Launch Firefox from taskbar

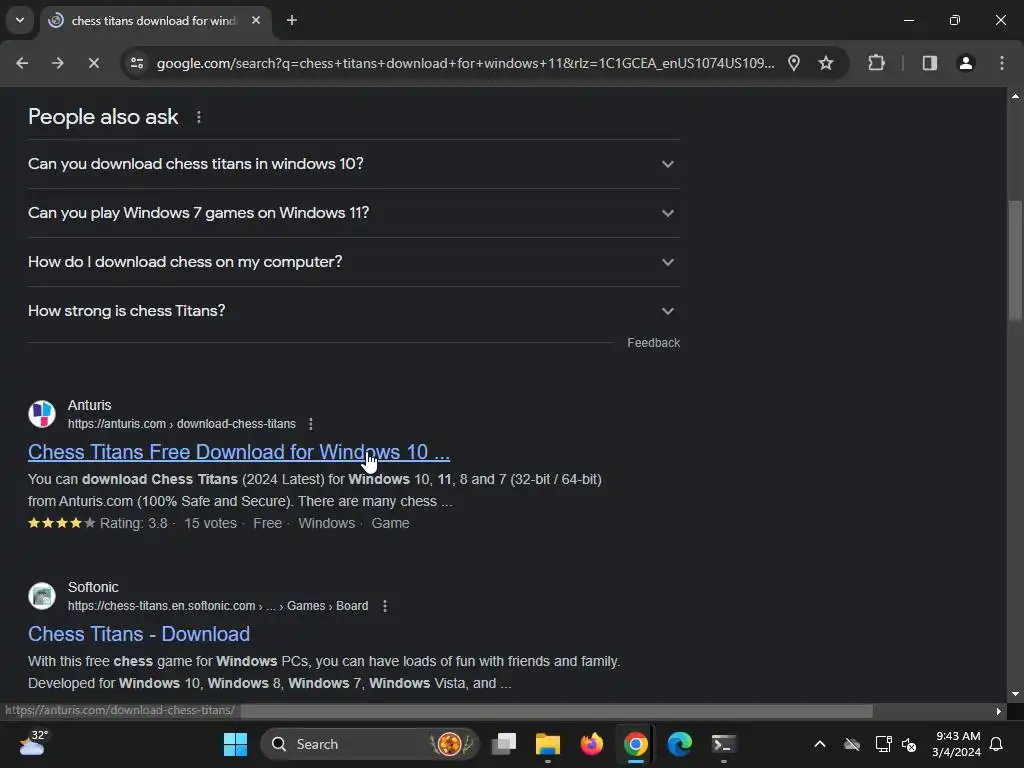click(x=592, y=744)
